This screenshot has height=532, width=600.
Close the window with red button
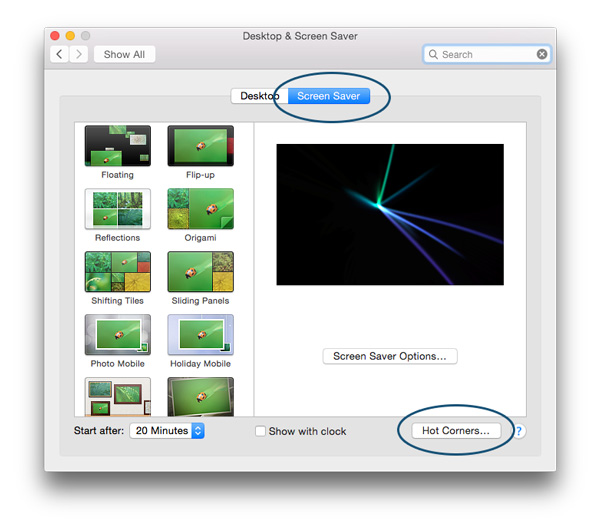click(55, 36)
